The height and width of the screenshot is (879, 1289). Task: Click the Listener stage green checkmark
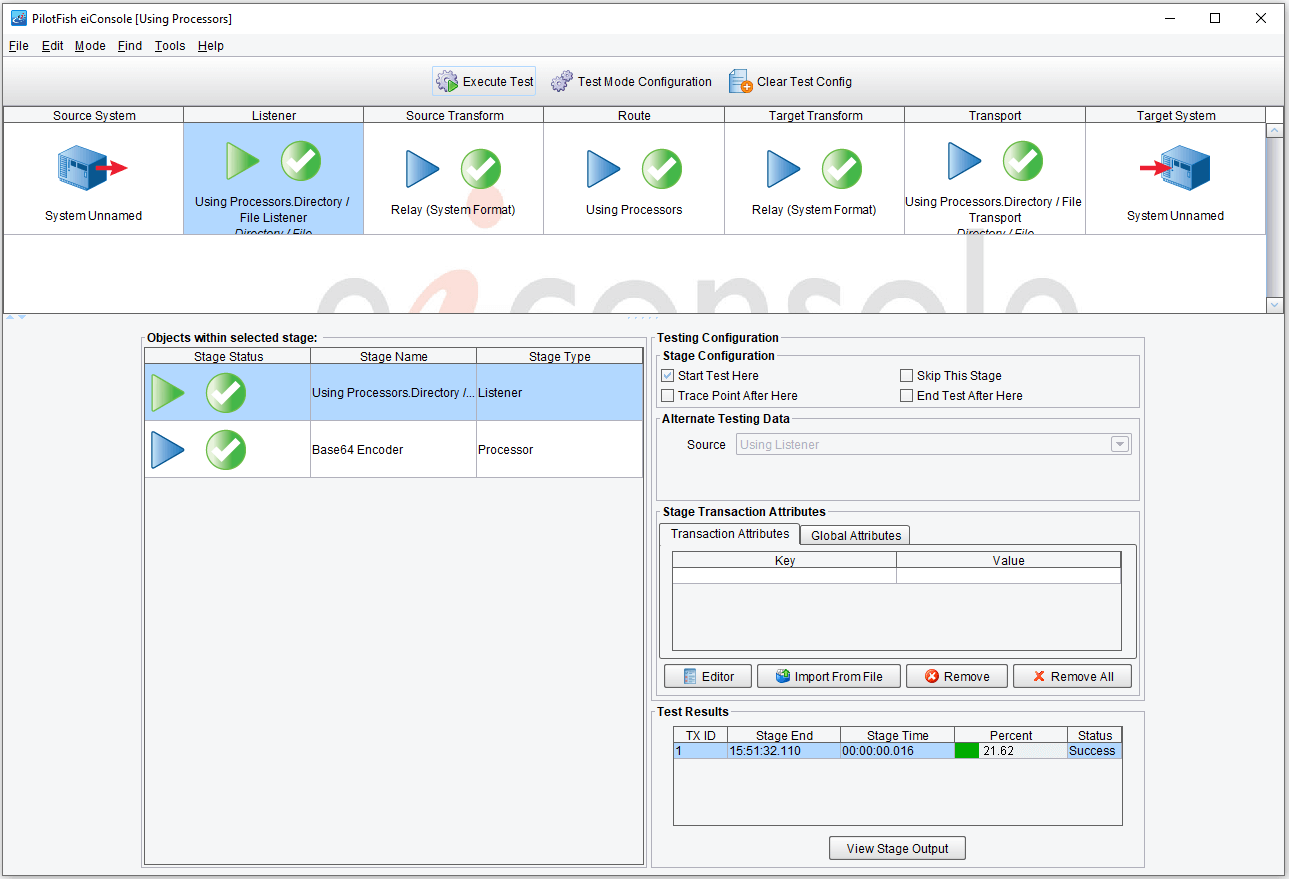coord(300,161)
